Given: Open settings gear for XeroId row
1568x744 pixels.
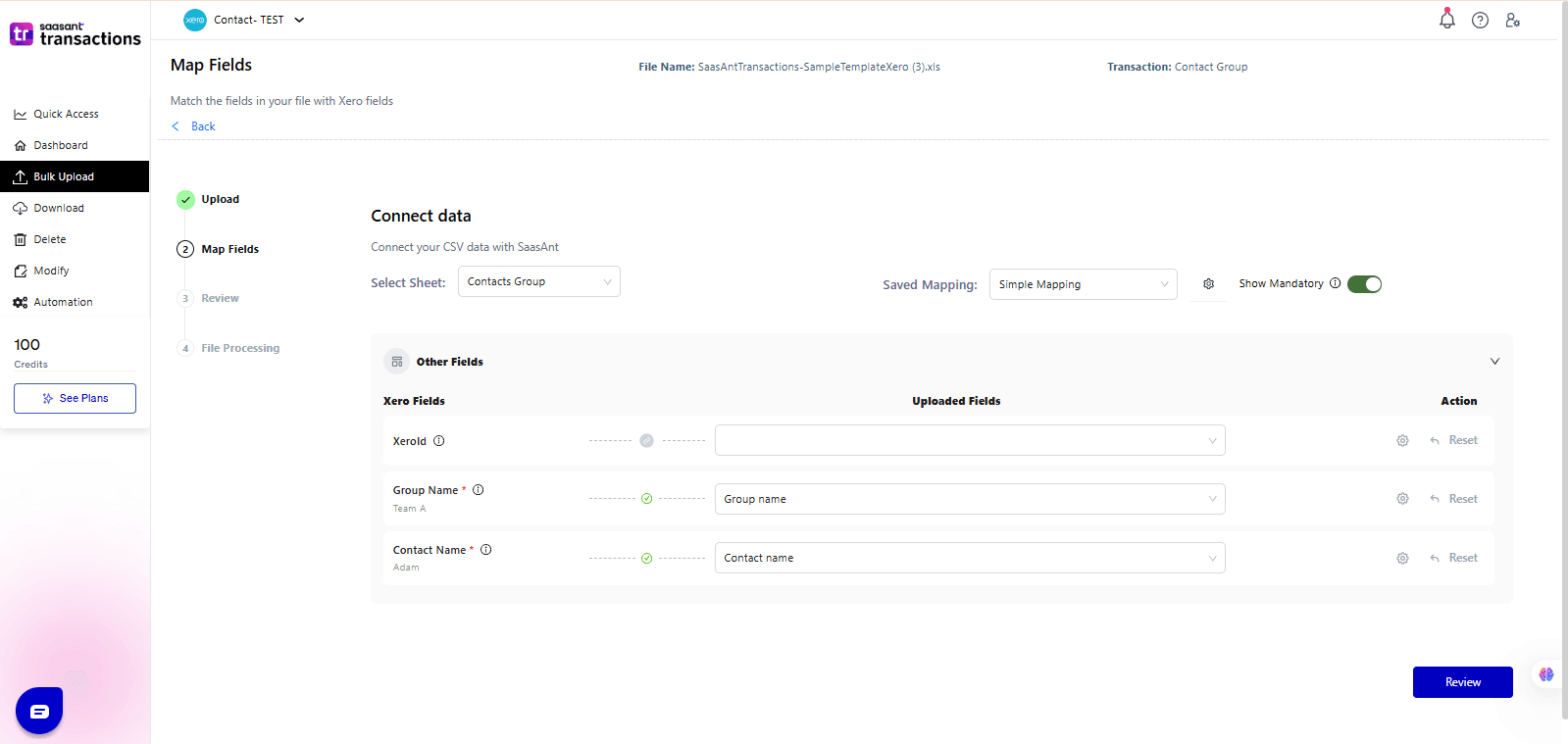Looking at the screenshot, I should click(x=1402, y=441).
